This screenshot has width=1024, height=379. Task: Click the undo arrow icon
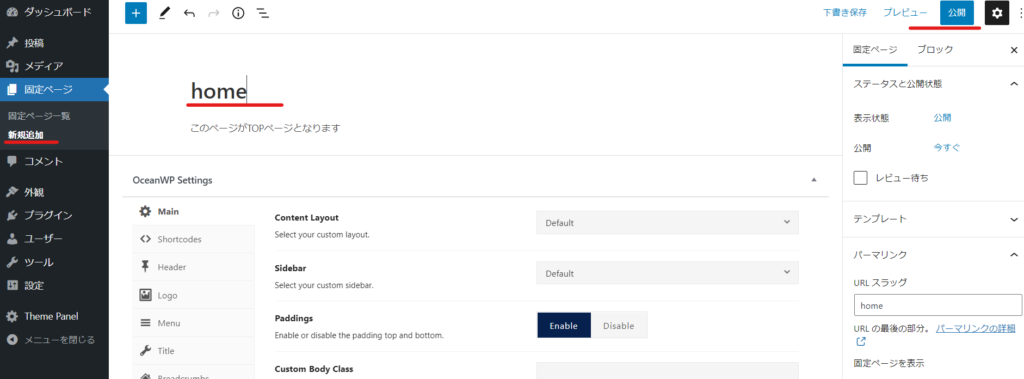click(189, 13)
